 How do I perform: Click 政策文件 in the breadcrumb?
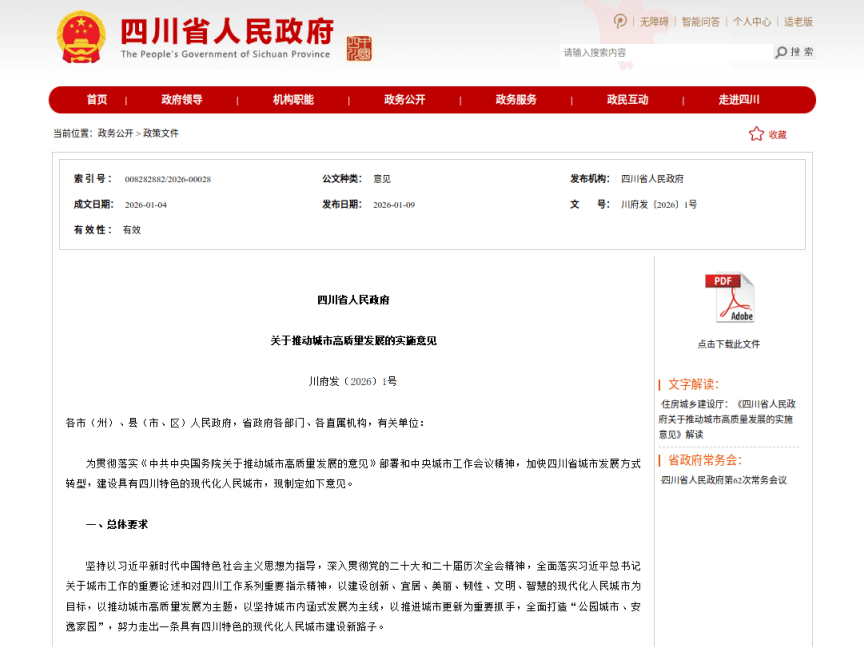161,133
